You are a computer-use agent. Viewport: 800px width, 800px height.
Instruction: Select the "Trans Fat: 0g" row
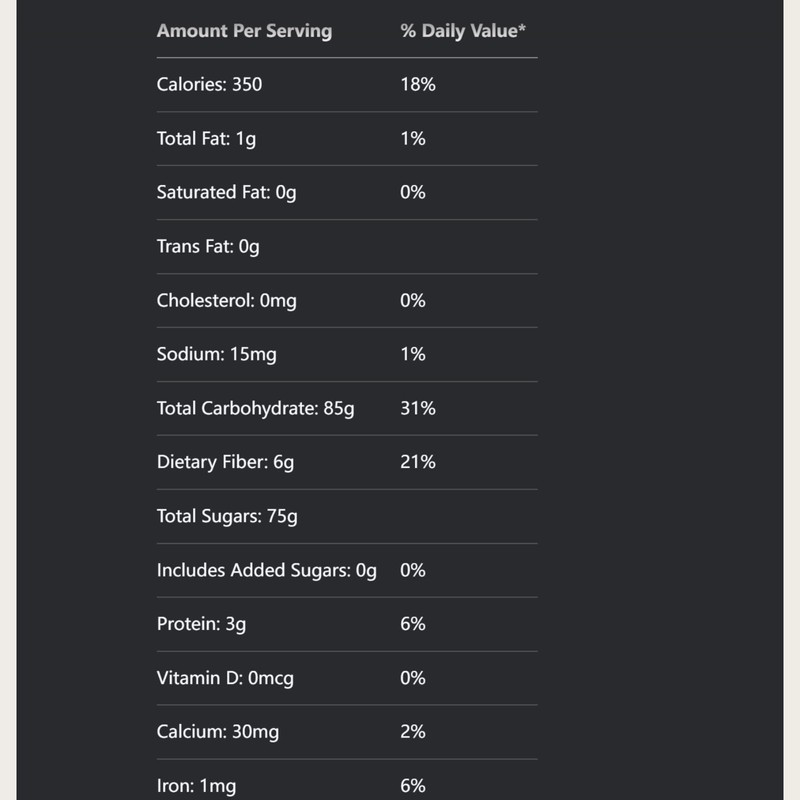[208, 246]
